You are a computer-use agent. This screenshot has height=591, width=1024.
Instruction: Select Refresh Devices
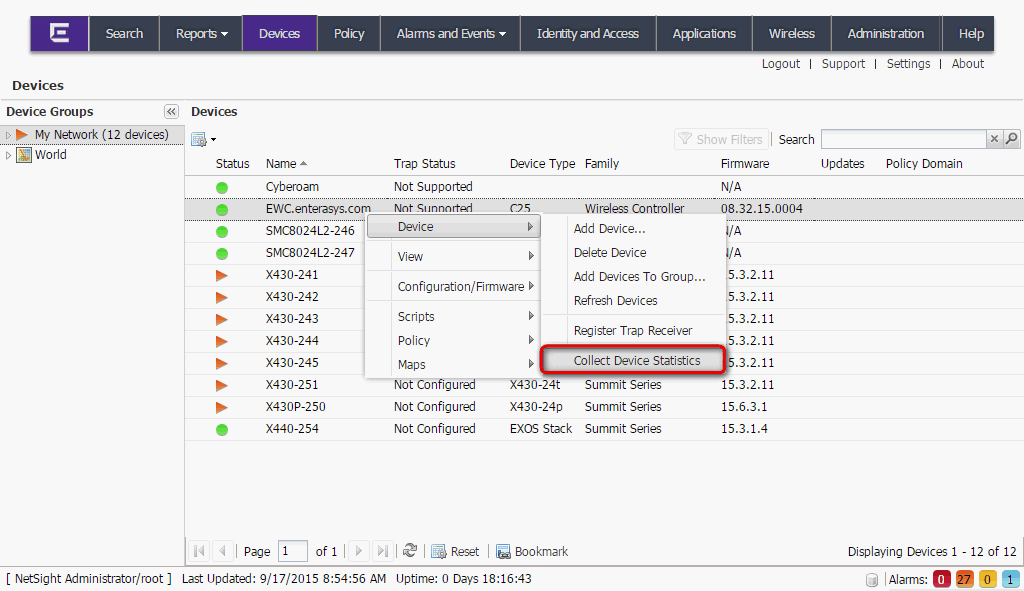pos(633,301)
